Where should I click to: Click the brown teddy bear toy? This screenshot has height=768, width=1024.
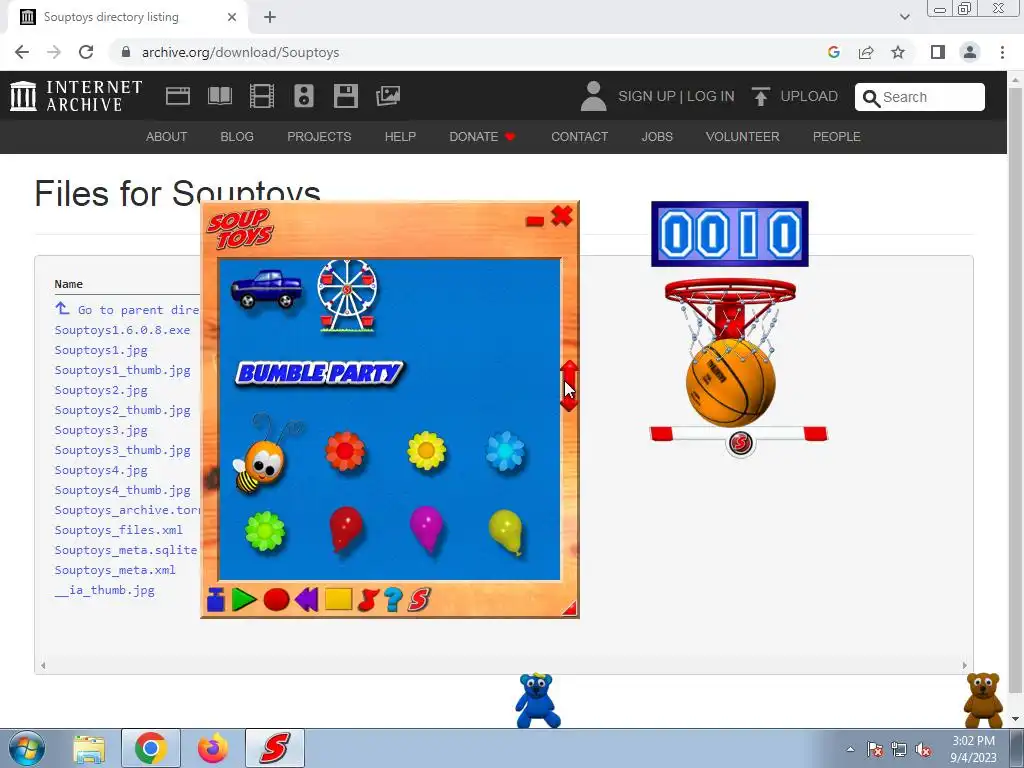click(984, 700)
